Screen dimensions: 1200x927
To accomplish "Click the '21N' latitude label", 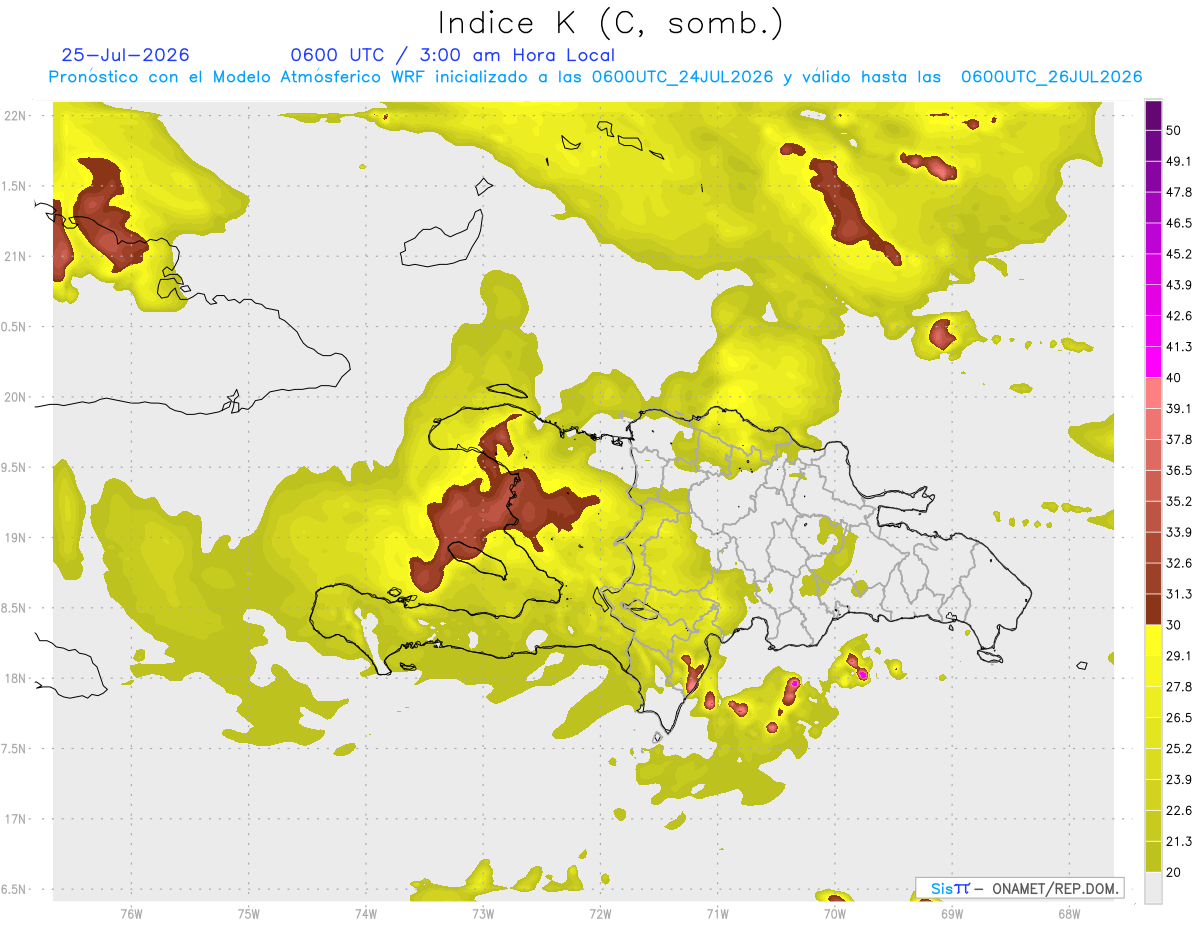I will pyautogui.click(x=16, y=257).
